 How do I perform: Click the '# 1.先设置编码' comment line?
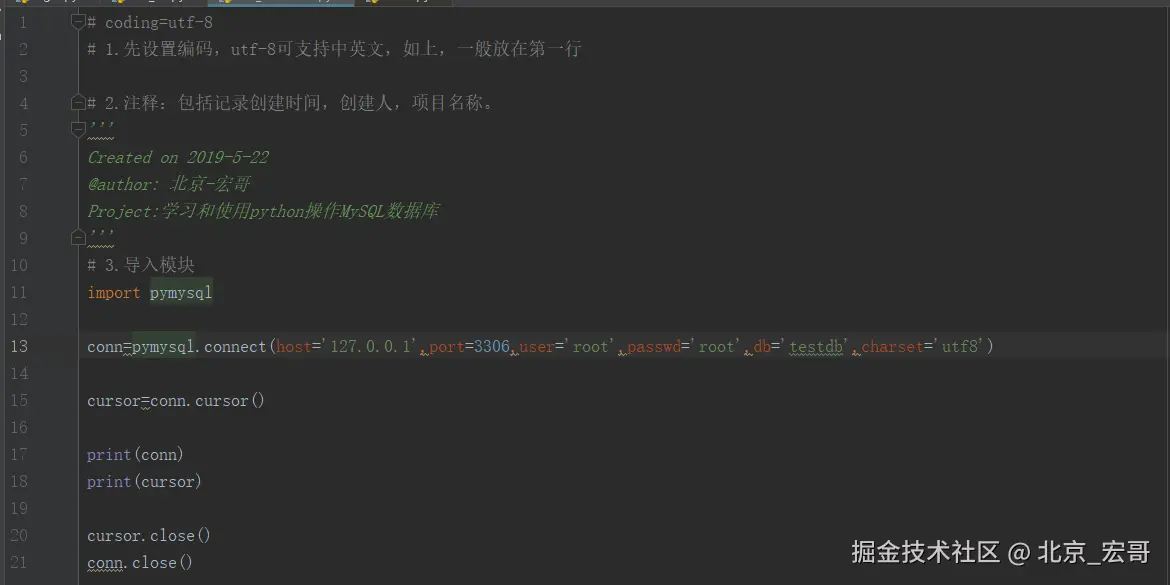334,49
